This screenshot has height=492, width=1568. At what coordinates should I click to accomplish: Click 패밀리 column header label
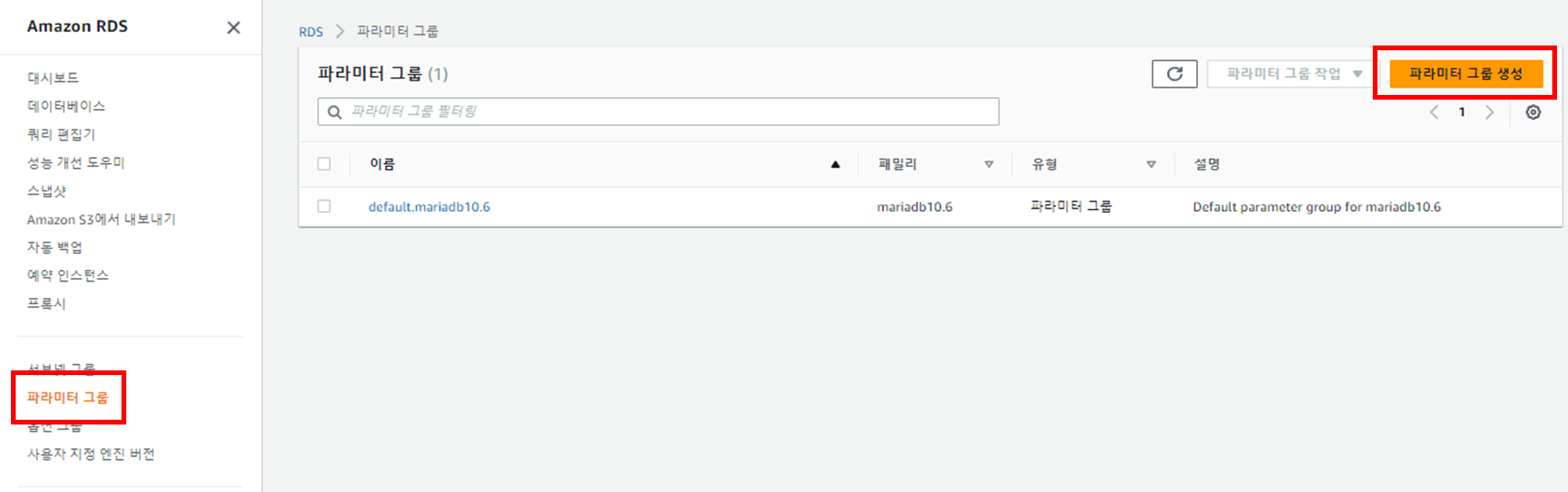point(898,164)
